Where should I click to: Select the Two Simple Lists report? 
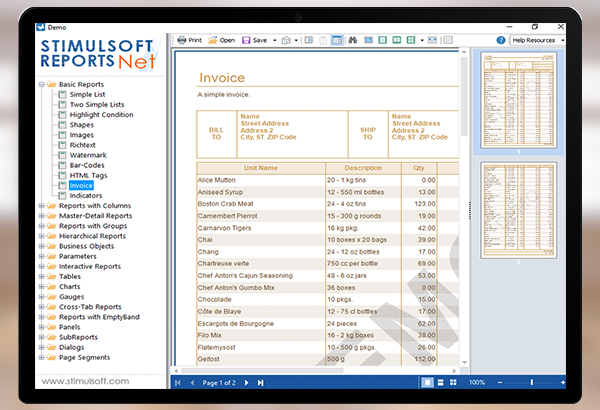tap(97, 105)
